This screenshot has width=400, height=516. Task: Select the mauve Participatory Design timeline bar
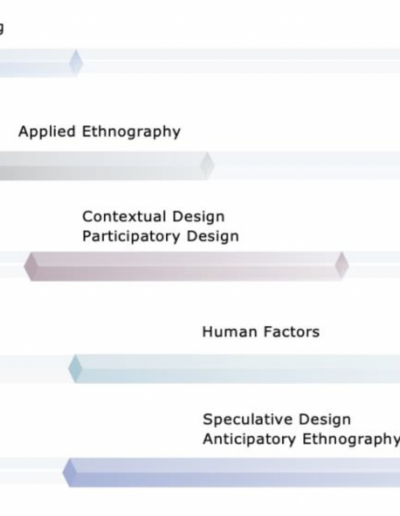click(186, 266)
